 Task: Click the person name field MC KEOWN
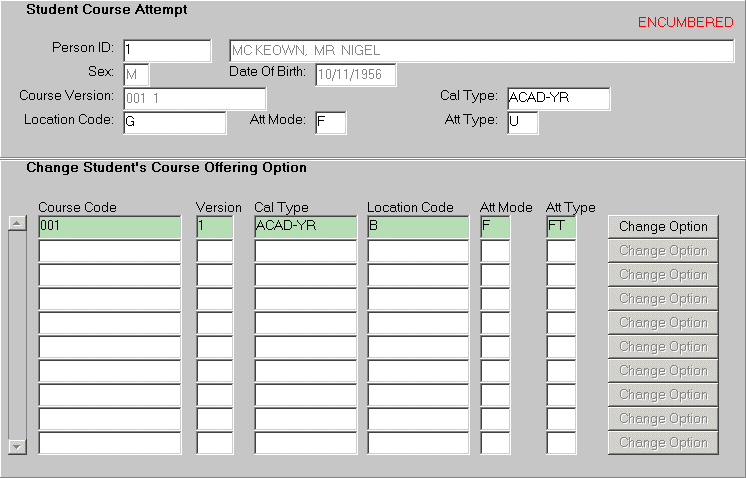481,50
